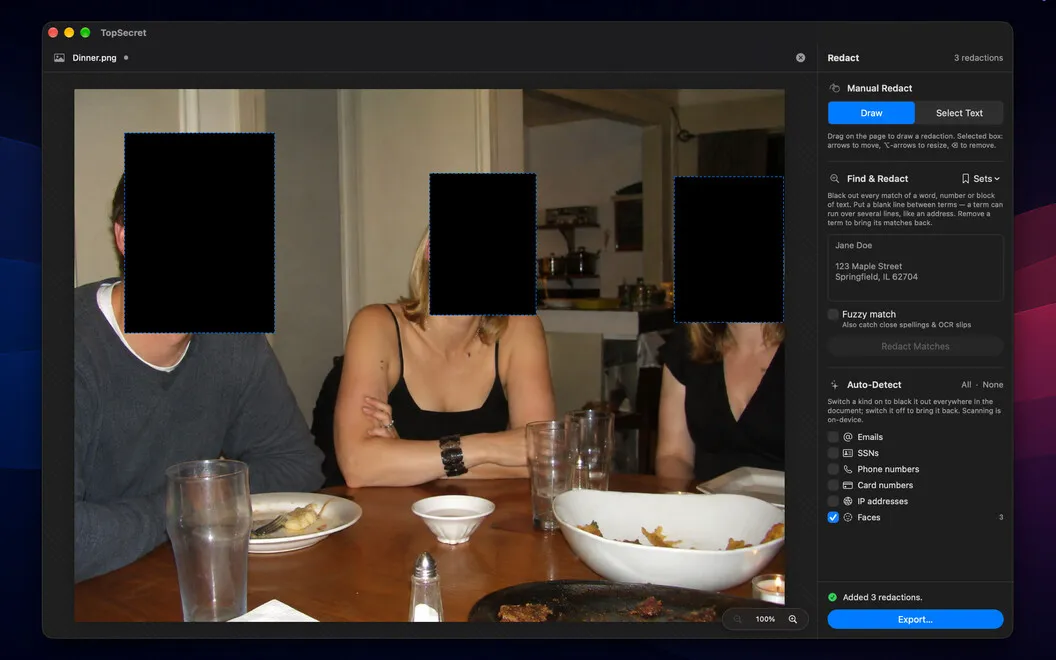Screen dimensions: 1056x660
Task: Click the '3 redactions' count text
Action: click(978, 58)
